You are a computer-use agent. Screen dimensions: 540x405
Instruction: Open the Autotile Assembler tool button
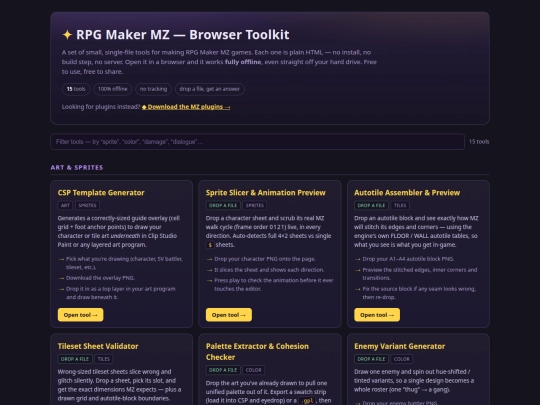pyautogui.click(x=377, y=315)
